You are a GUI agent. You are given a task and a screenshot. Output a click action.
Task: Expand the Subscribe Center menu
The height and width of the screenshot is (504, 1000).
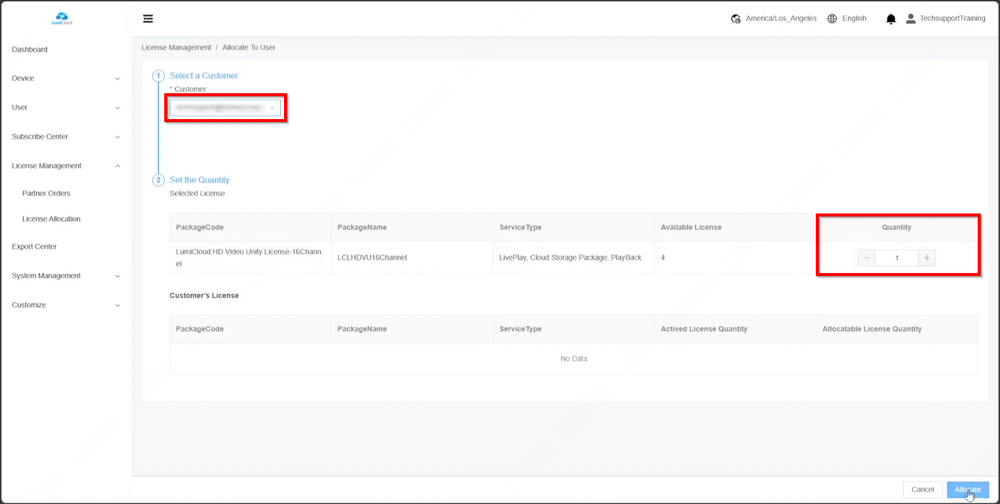coord(66,137)
